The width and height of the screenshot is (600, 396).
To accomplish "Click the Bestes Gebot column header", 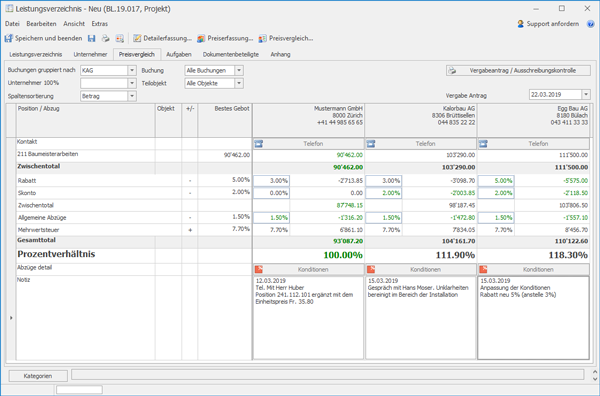I will (x=225, y=120).
